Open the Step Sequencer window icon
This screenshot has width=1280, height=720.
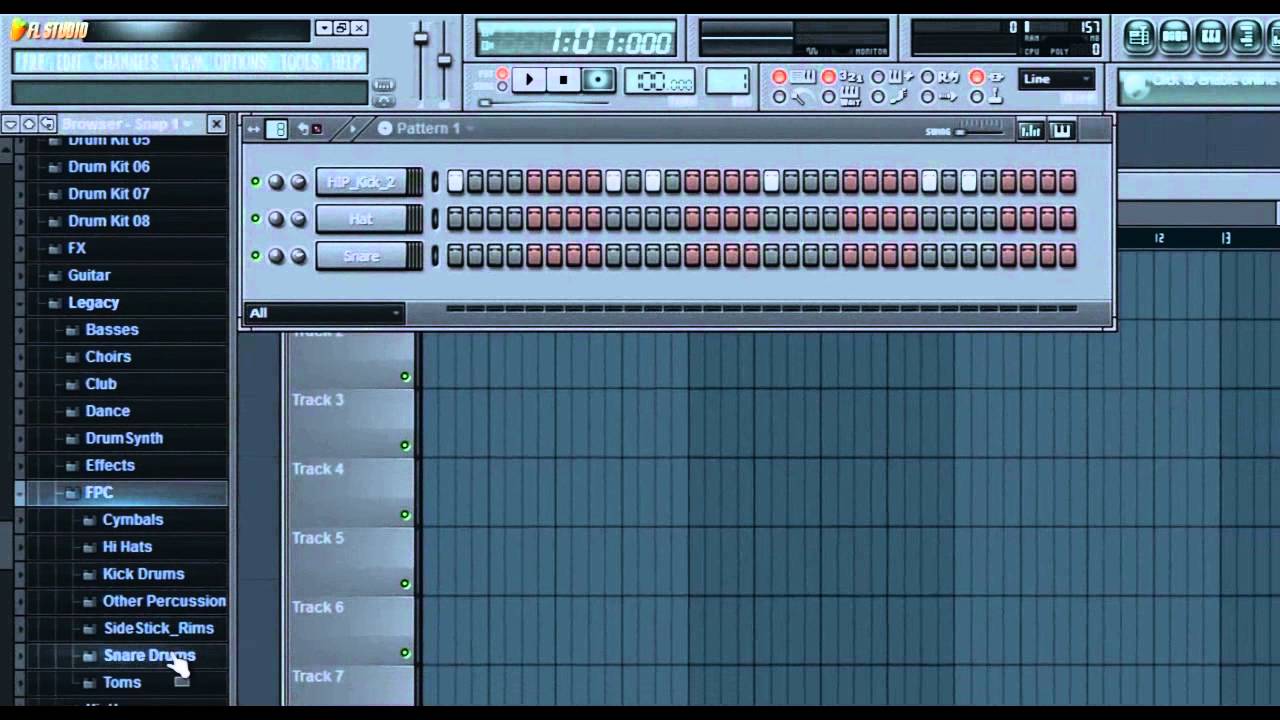[1175, 36]
